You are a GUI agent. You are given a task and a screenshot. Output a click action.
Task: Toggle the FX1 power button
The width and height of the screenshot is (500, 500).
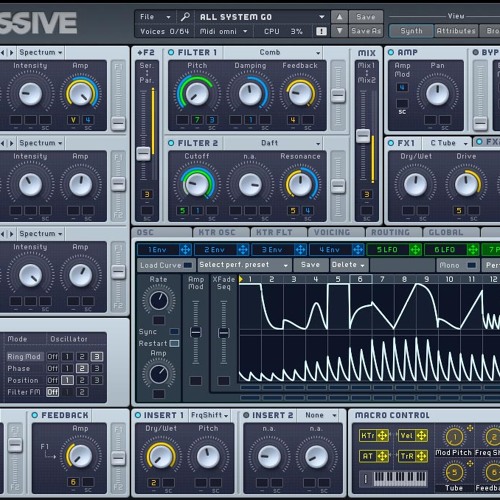(x=391, y=143)
